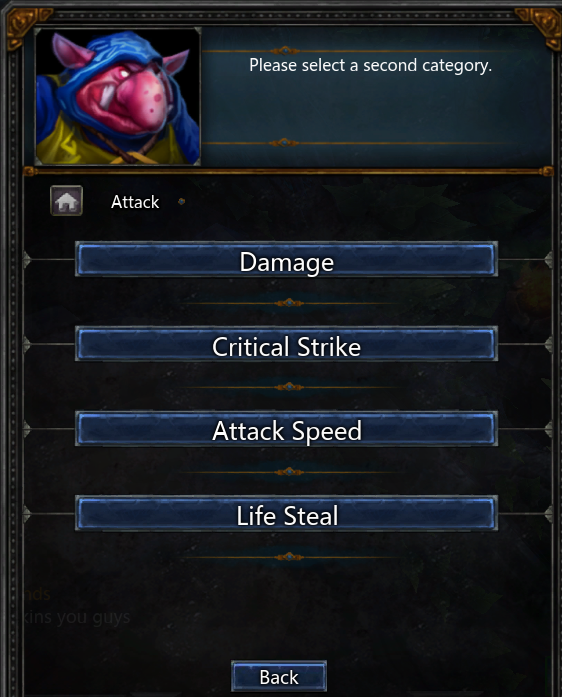Click the small gem separator after Attack
This screenshot has height=697, width=562.
[x=181, y=202]
